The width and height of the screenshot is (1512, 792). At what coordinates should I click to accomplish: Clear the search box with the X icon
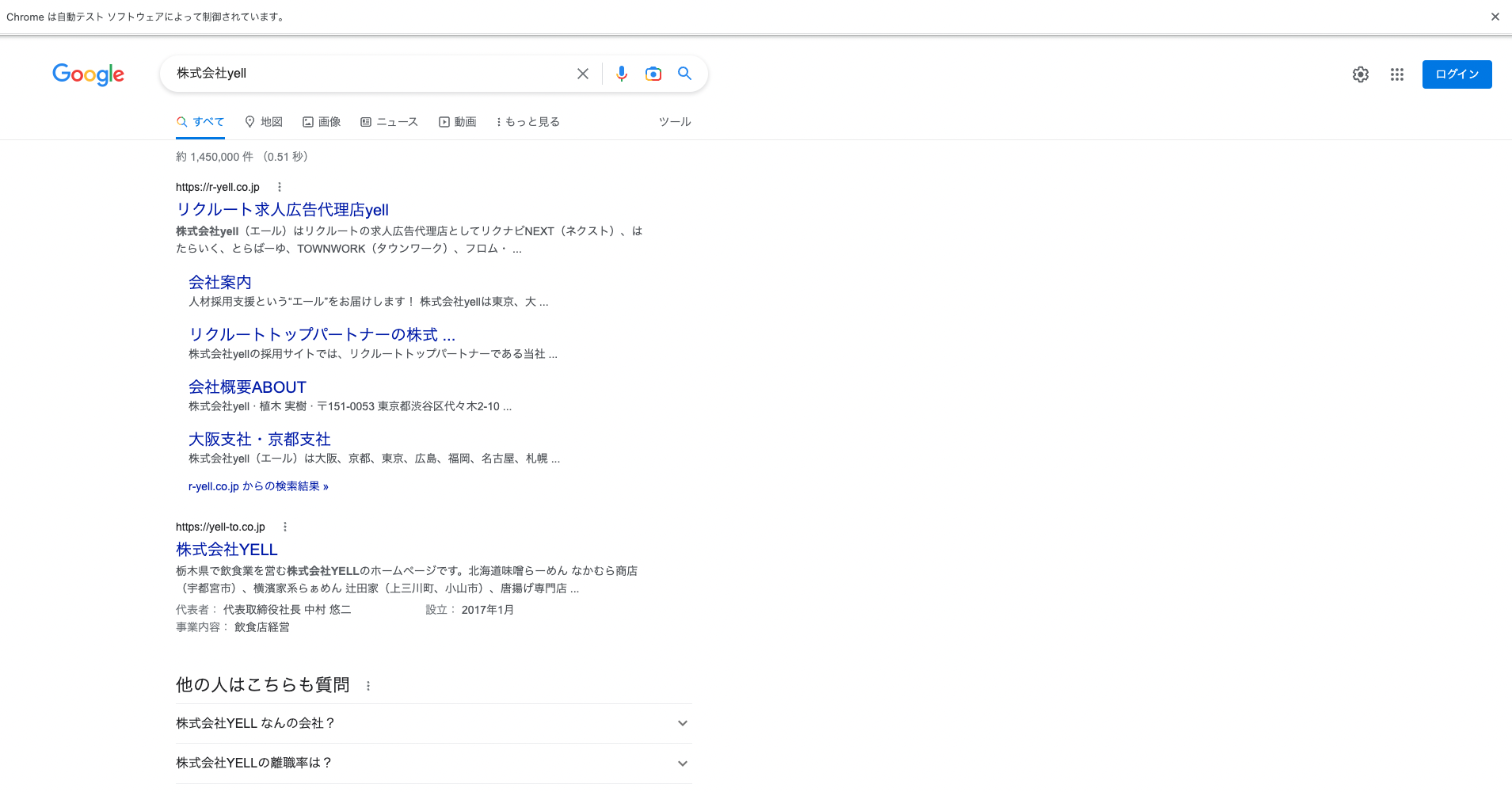click(x=583, y=74)
